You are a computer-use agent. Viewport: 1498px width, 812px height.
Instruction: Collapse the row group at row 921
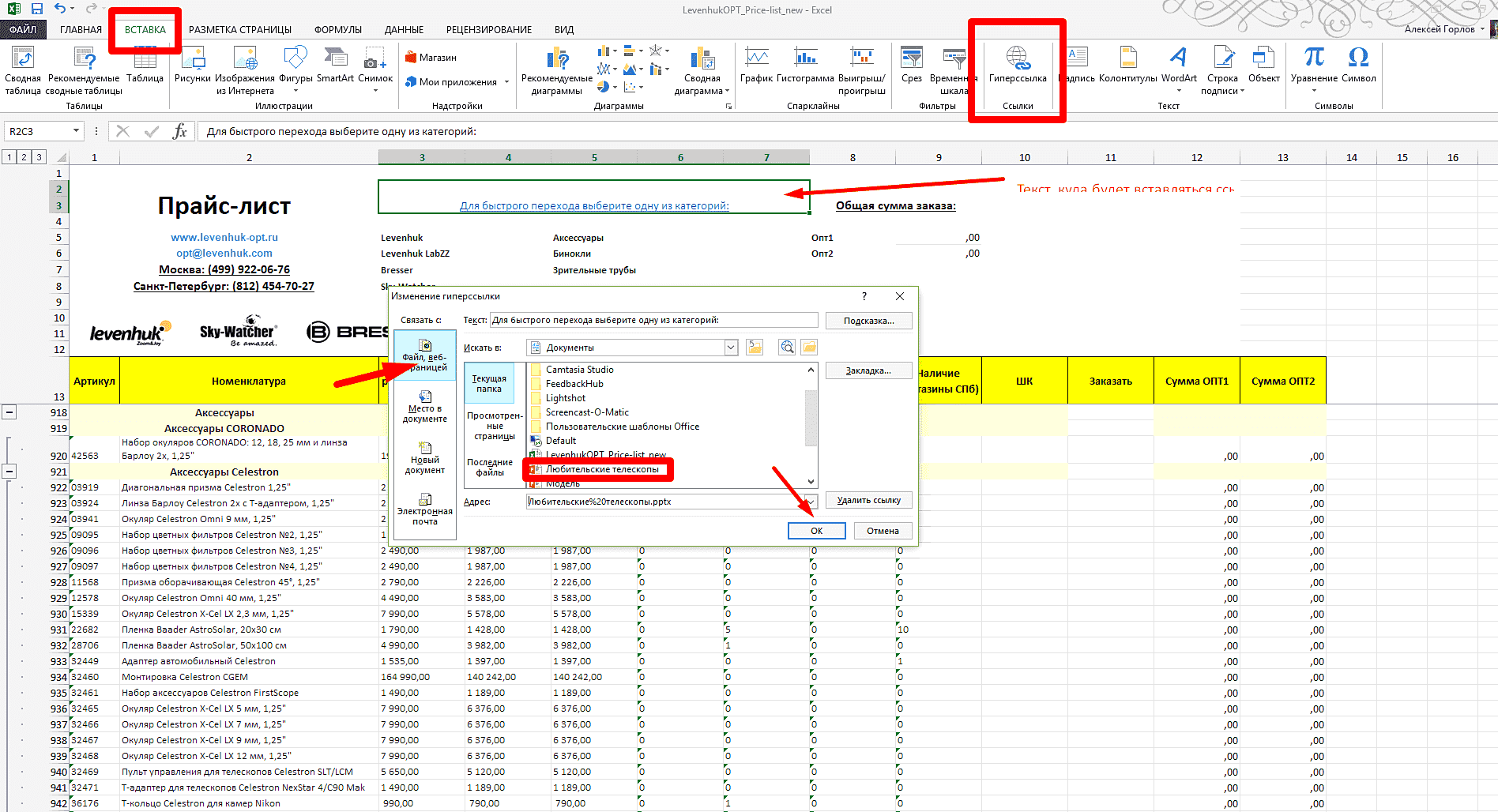(9, 472)
